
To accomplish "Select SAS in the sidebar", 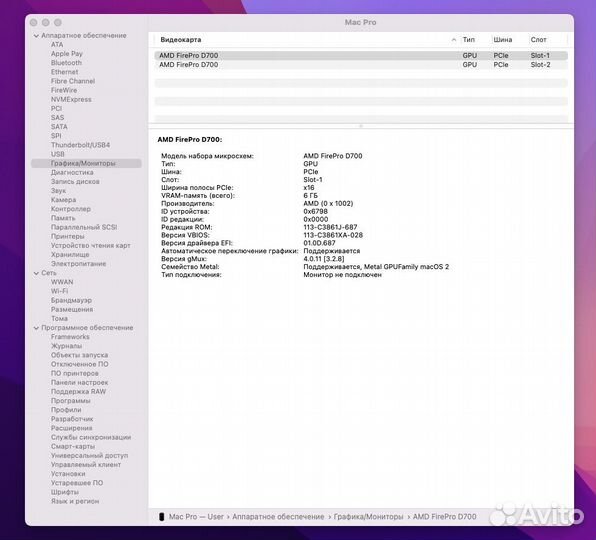I will pyautogui.click(x=57, y=117).
